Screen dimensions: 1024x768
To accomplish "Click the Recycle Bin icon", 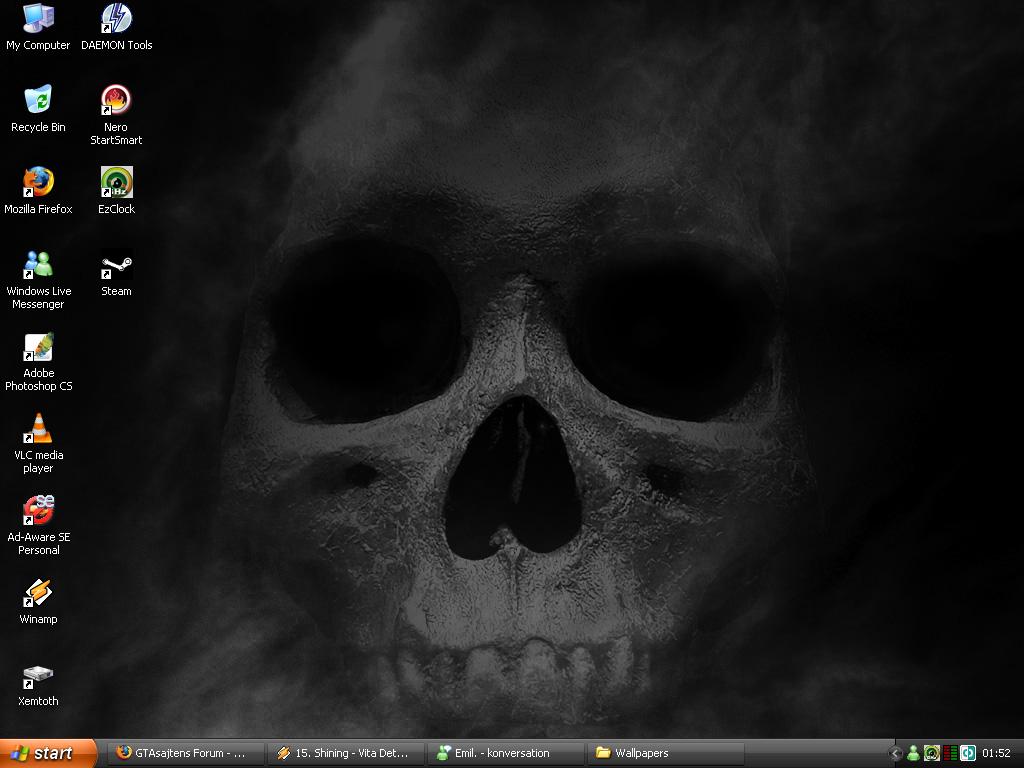I will point(38,100).
